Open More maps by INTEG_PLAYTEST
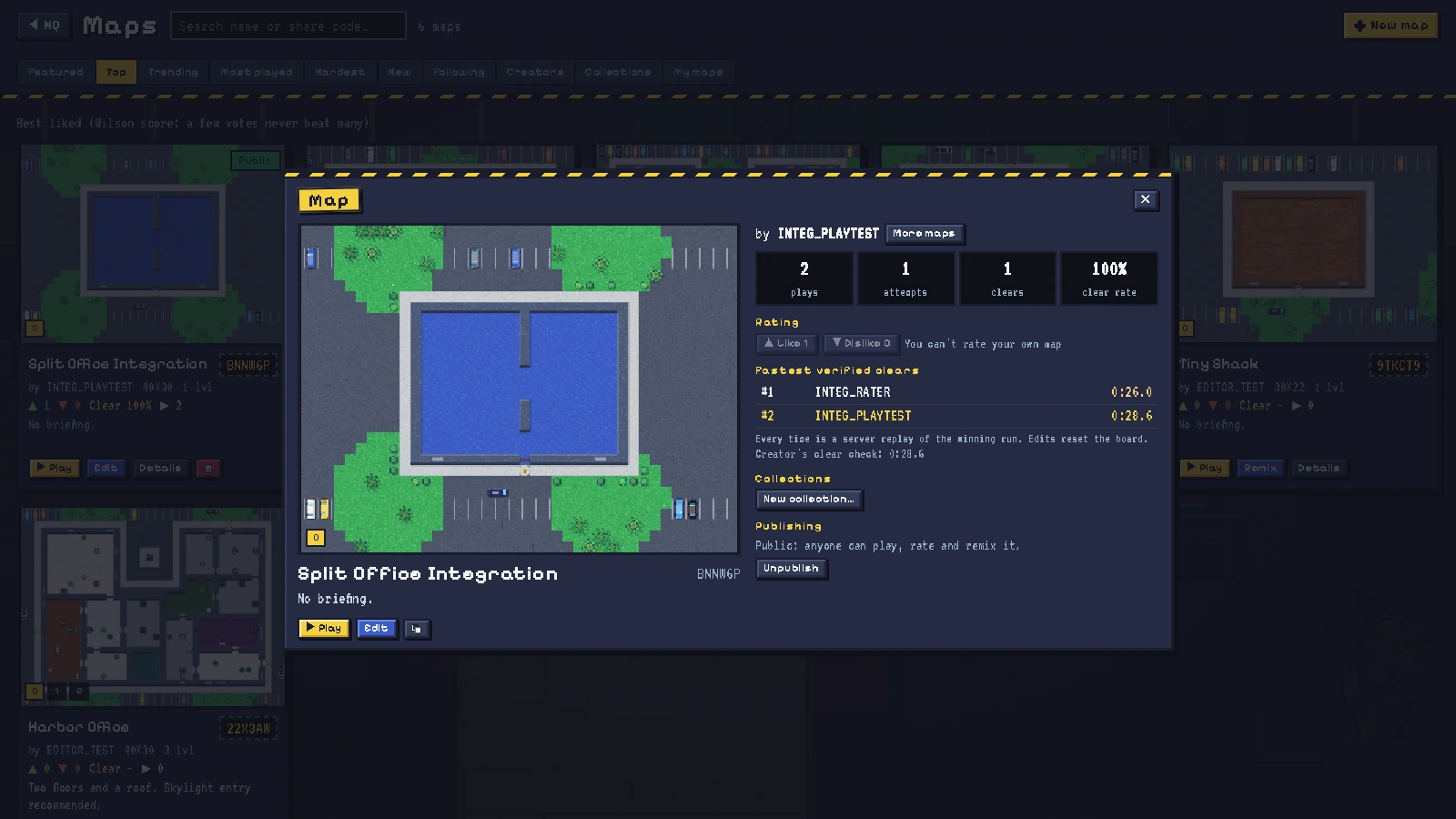 point(925,234)
